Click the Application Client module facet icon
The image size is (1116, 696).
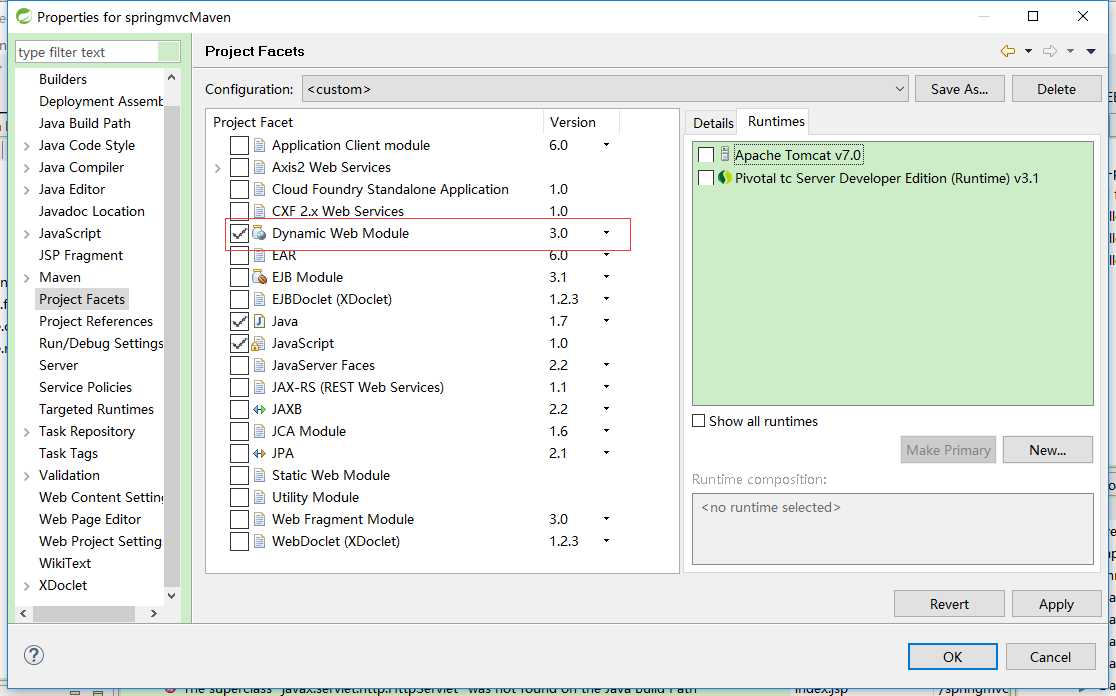[259, 145]
